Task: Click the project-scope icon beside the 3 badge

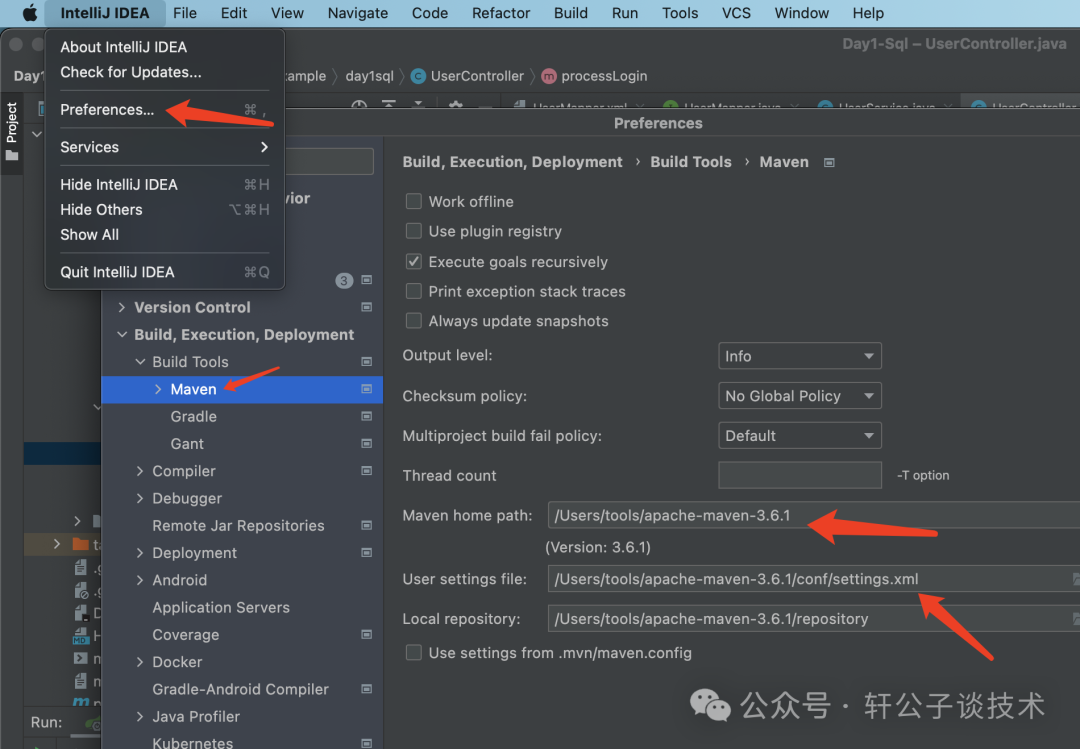Action: click(366, 280)
